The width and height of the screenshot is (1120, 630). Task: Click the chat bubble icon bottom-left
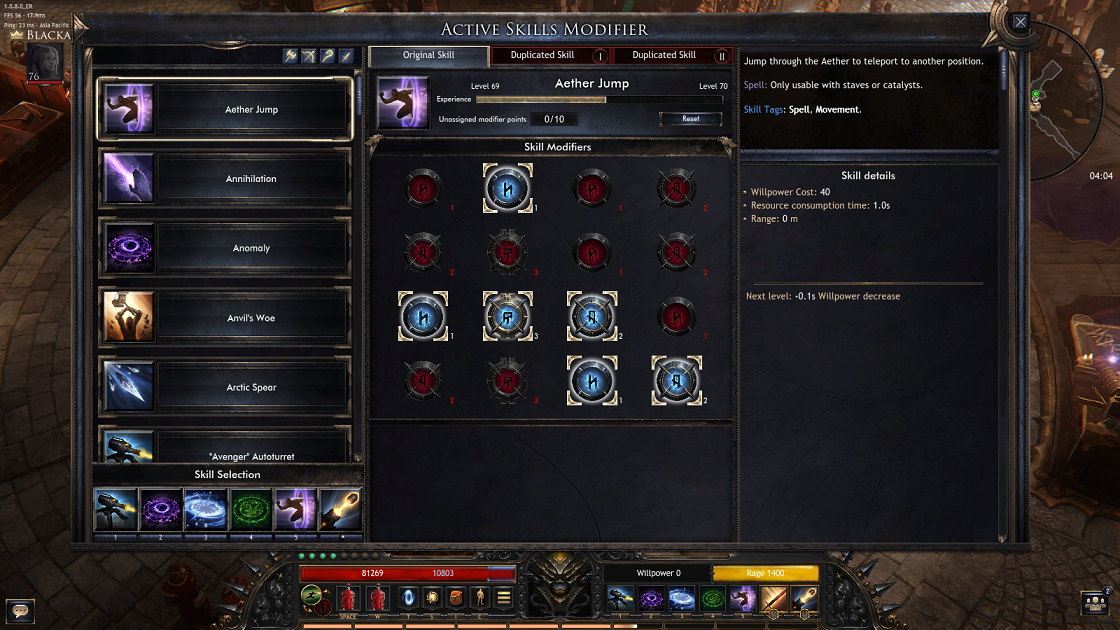tap(20, 611)
